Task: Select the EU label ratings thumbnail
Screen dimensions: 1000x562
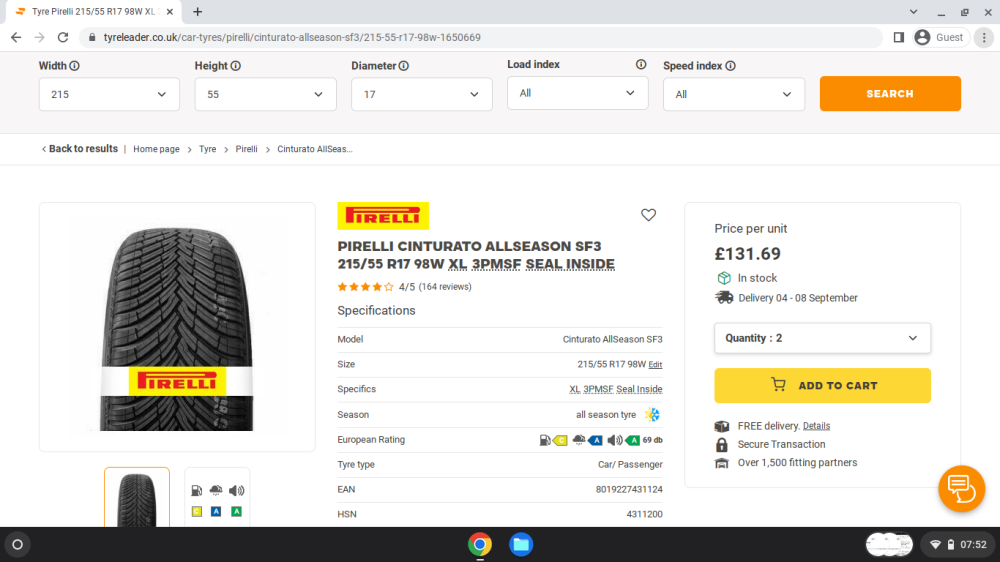Action: [217, 497]
